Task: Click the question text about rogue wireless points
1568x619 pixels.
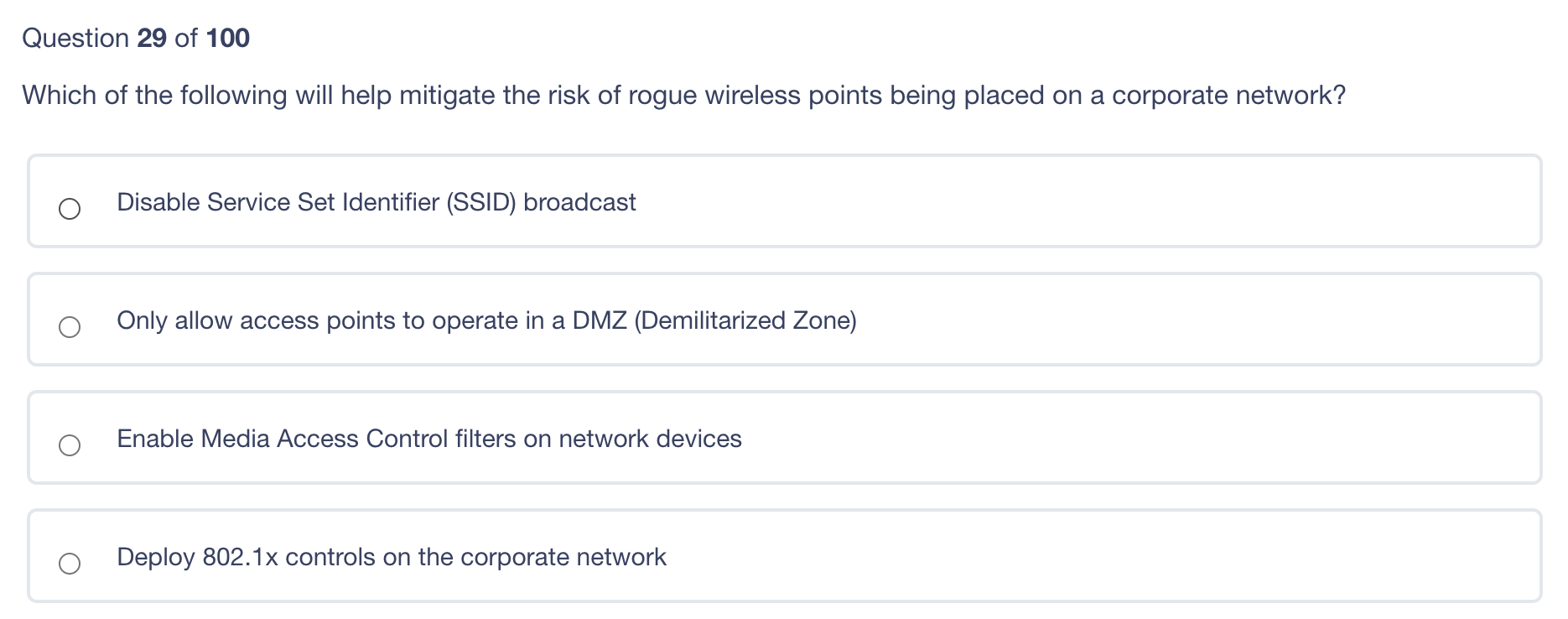Action: [x=683, y=96]
